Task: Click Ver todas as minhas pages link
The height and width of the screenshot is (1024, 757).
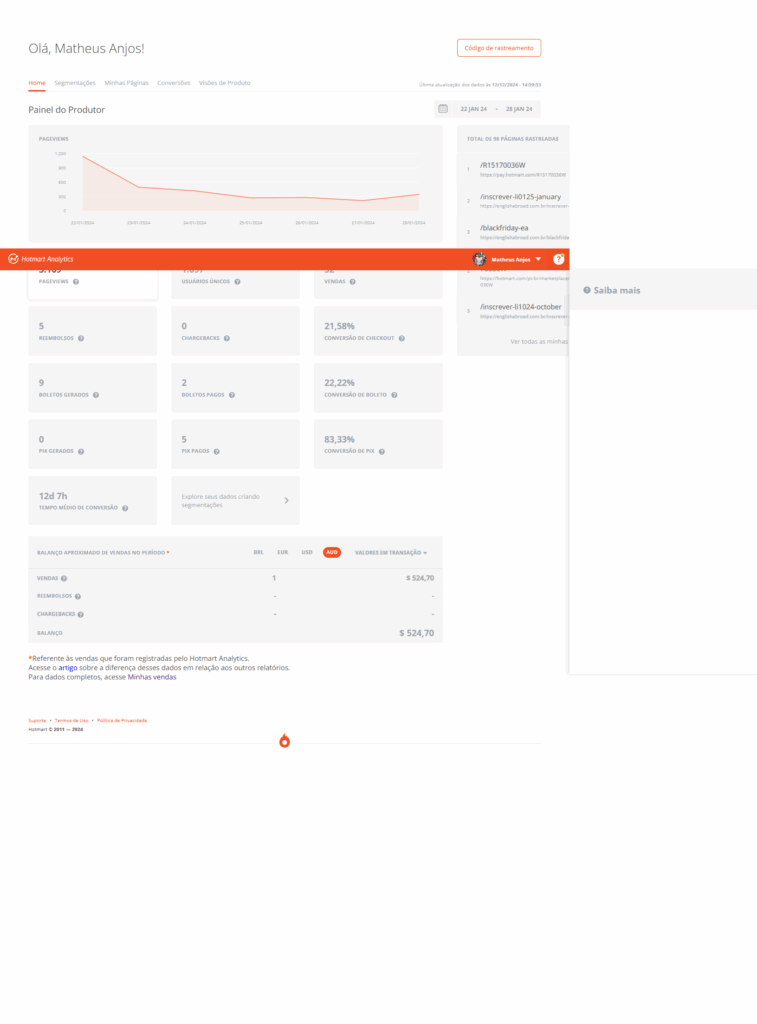Action: (540, 342)
